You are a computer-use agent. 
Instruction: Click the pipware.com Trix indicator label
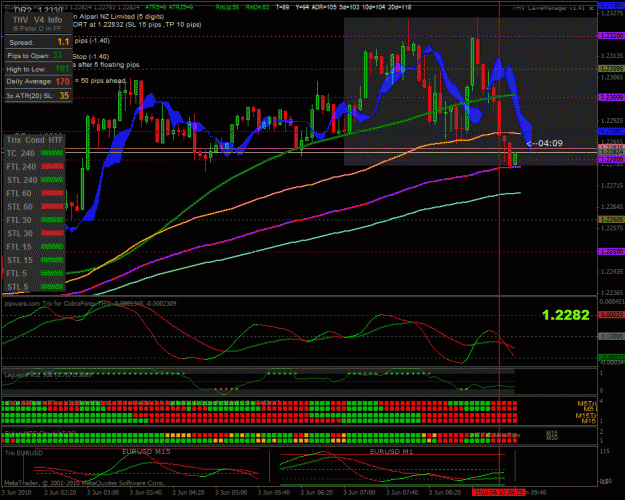tap(90, 303)
